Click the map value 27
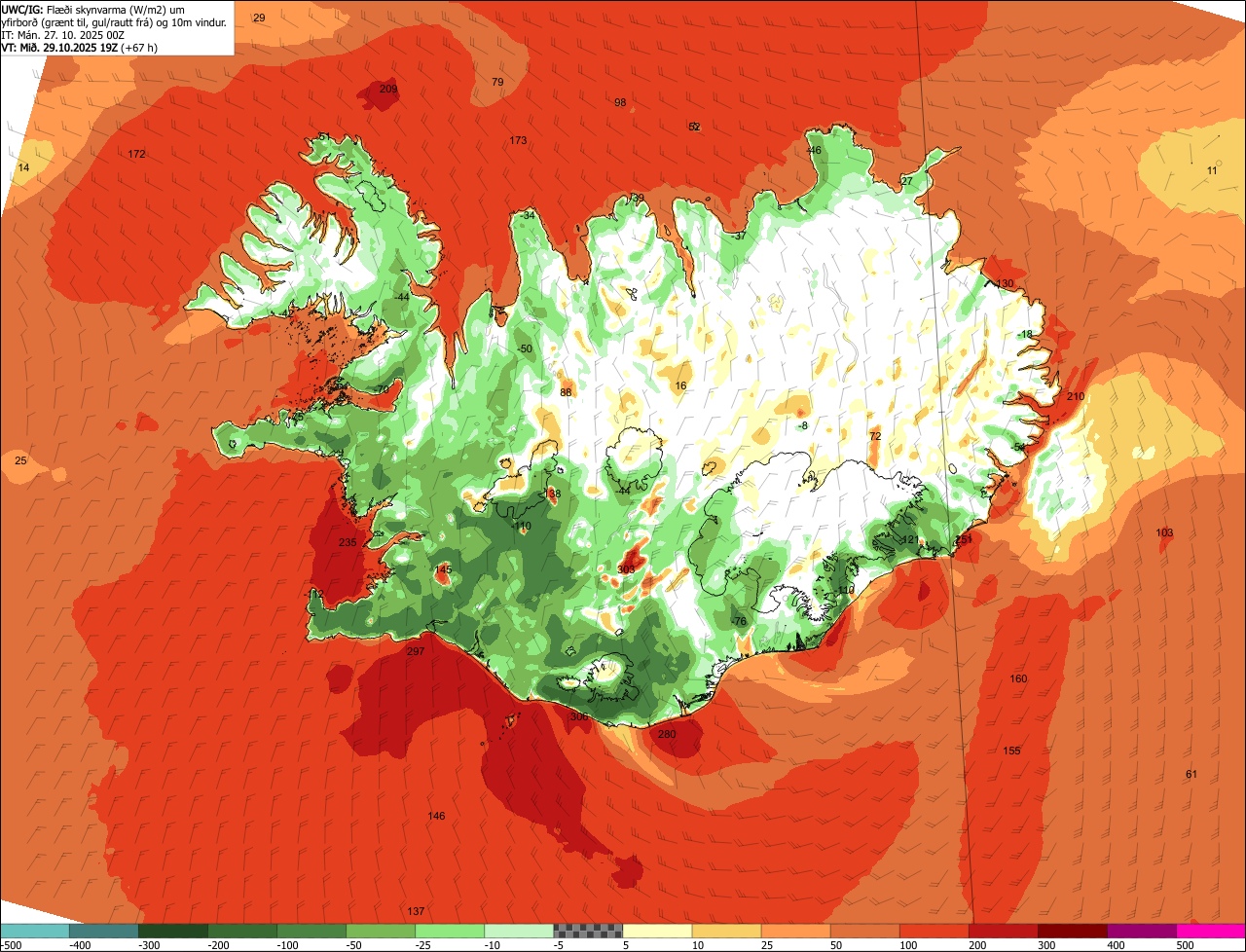 pyautogui.click(x=906, y=181)
